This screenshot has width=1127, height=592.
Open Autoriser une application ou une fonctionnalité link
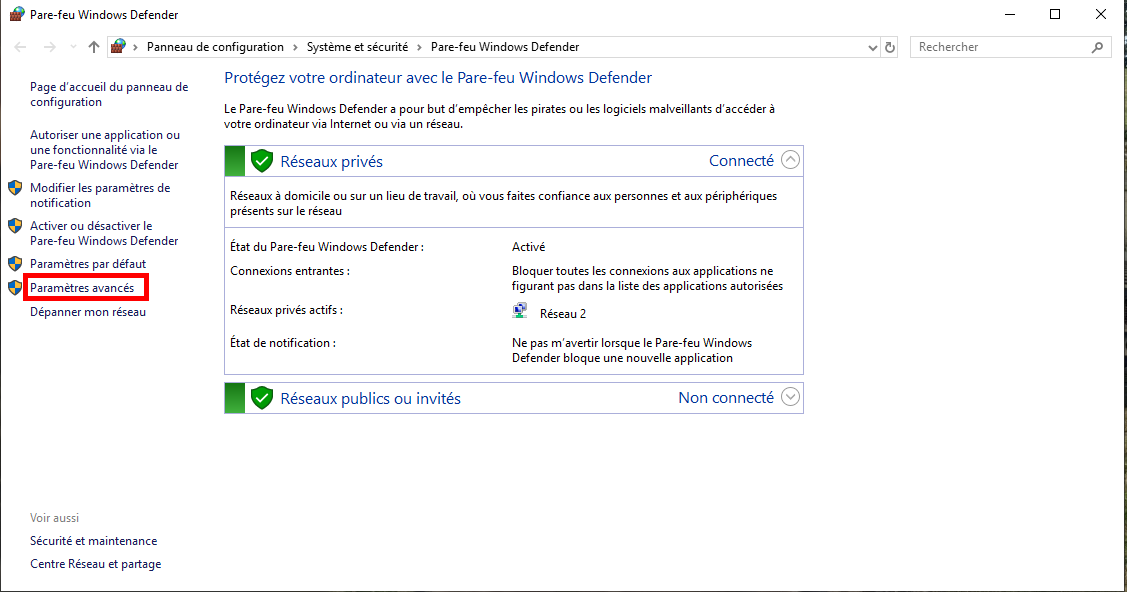click(105, 149)
